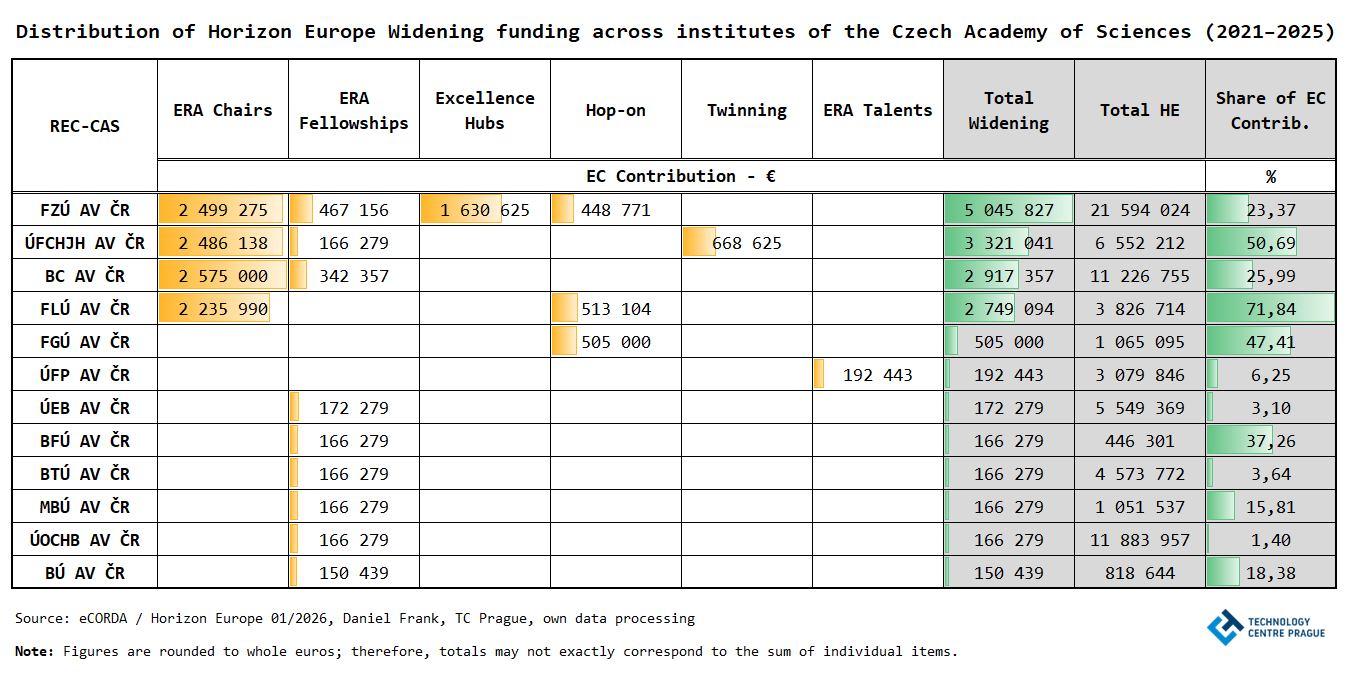This screenshot has height=681, width=1349.
Task: Select the ERA Chairs column header
Action: [223, 110]
